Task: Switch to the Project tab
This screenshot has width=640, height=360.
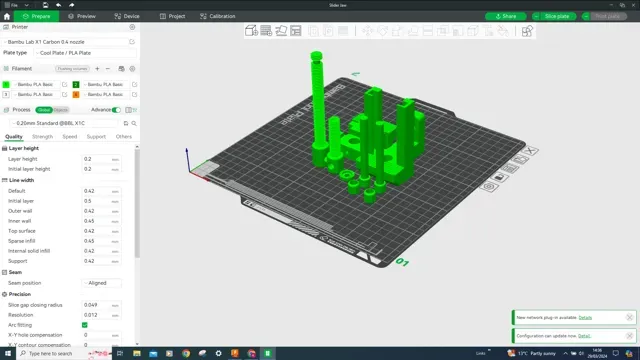Action: pyautogui.click(x=172, y=16)
